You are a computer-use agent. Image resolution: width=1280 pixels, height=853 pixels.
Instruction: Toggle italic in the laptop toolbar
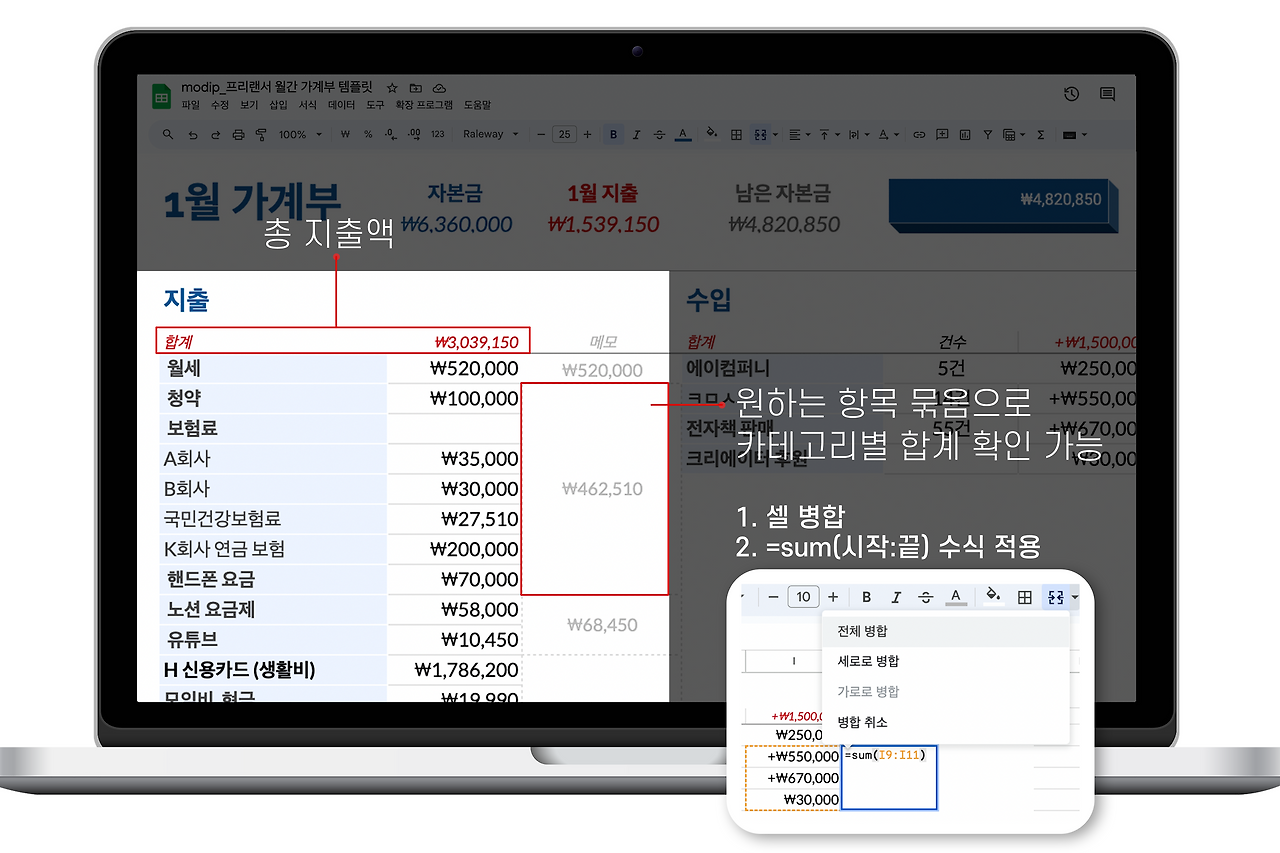pos(636,134)
